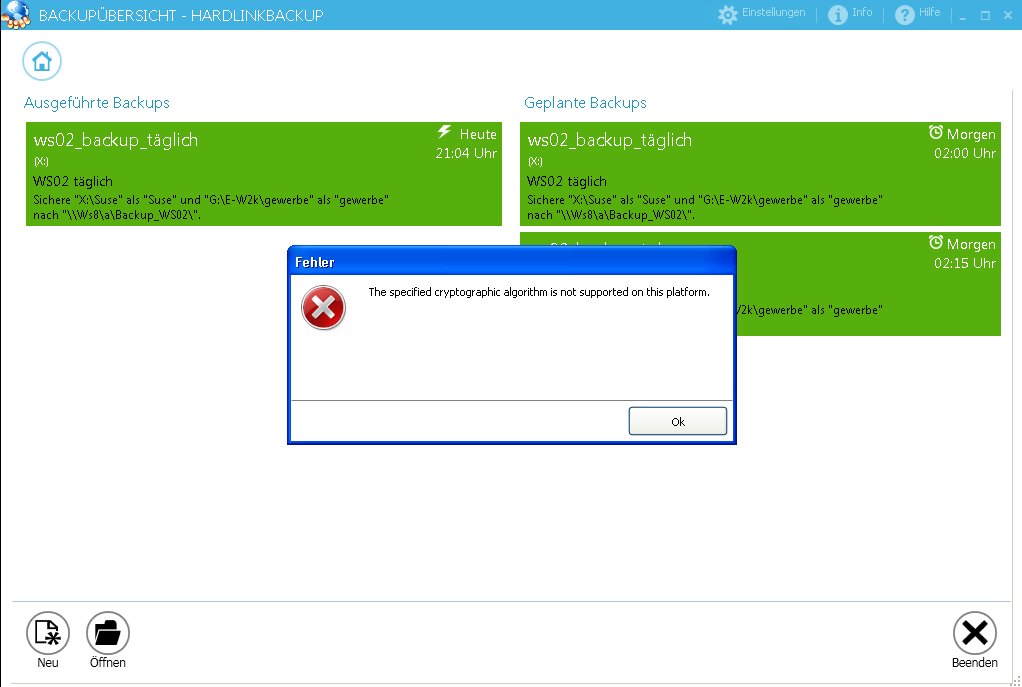Click the Home icon button
The image size is (1022, 687).
(42, 62)
